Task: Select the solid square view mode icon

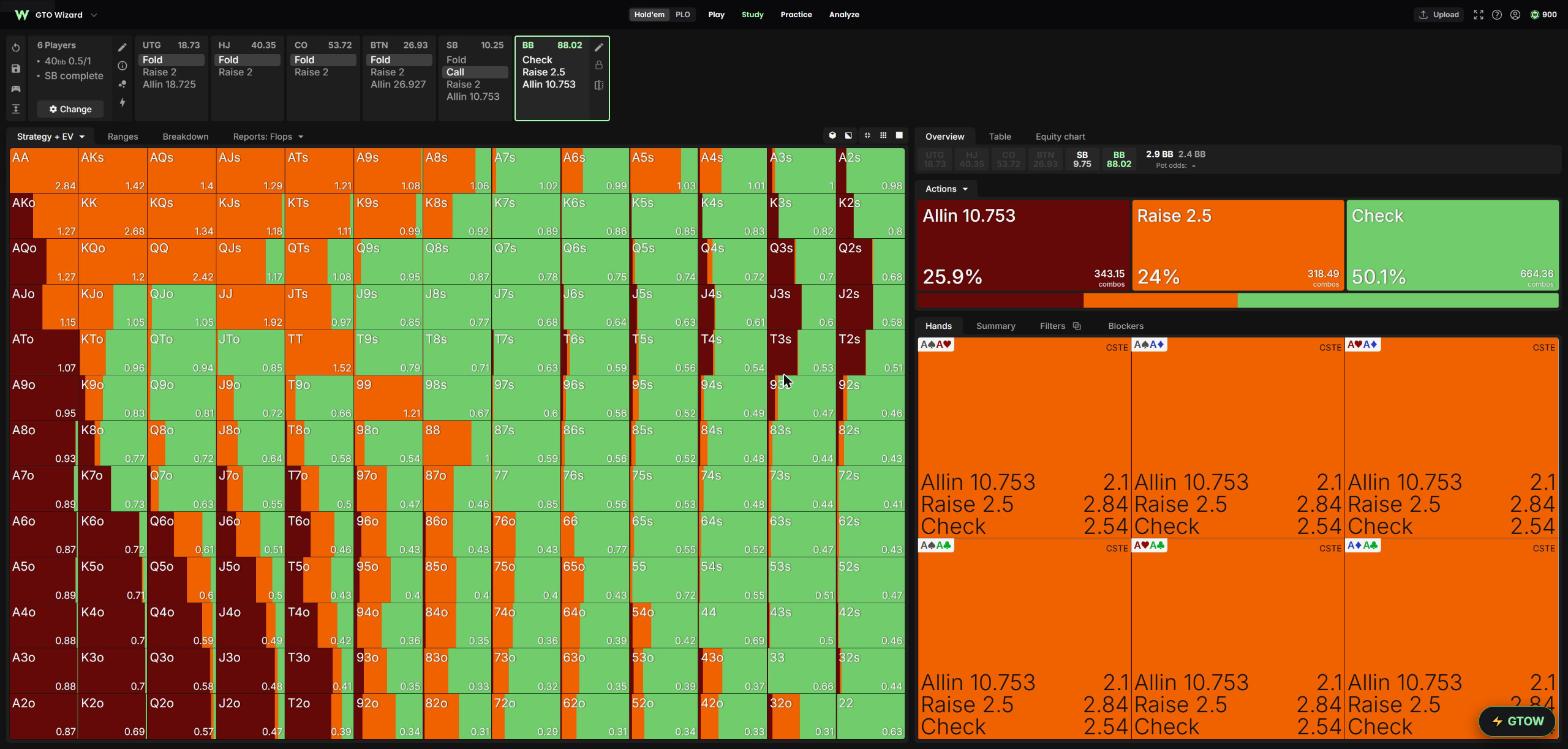Action: click(x=899, y=136)
